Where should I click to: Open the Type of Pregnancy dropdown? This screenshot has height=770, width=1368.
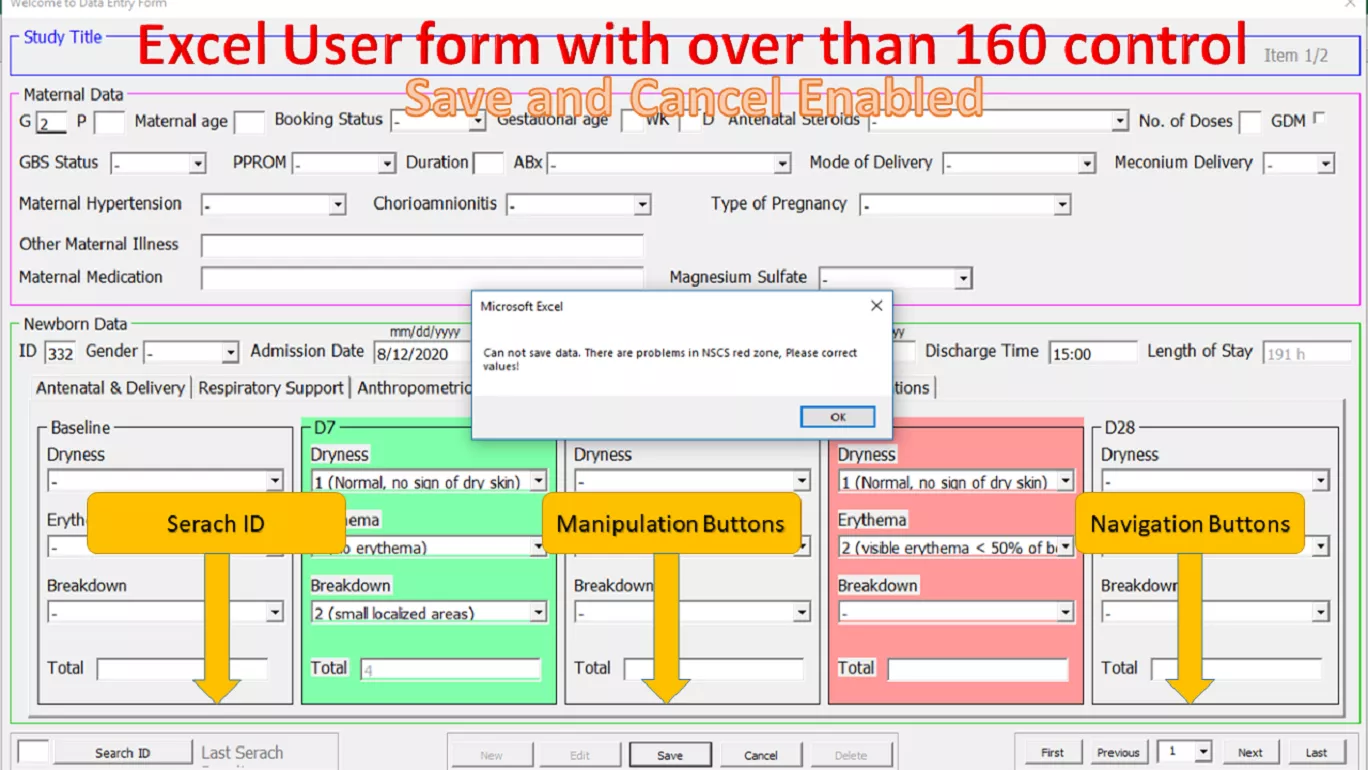point(1061,205)
